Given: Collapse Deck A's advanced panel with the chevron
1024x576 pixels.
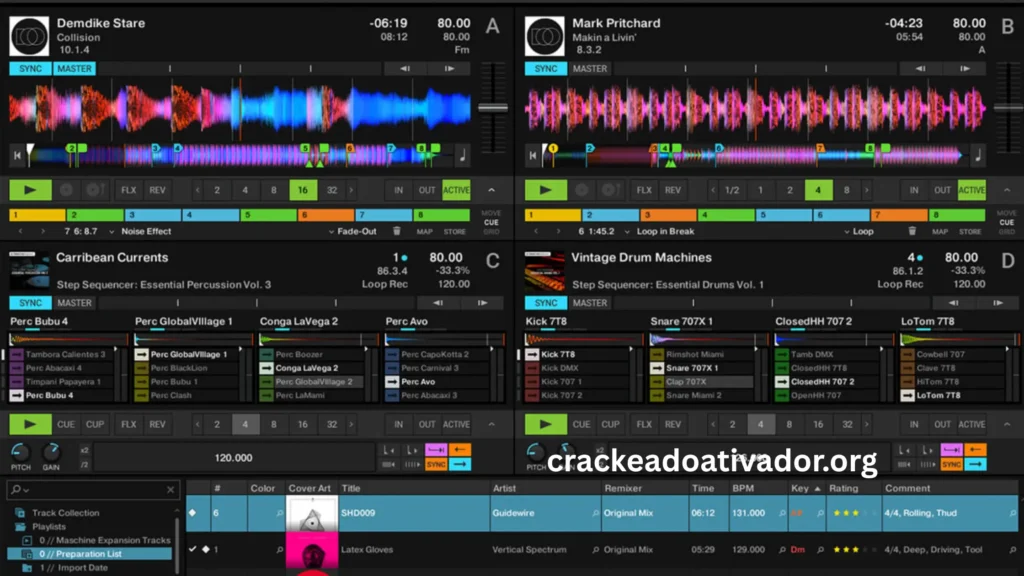Looking at the screenshot, I should click(x=492, y=189).
